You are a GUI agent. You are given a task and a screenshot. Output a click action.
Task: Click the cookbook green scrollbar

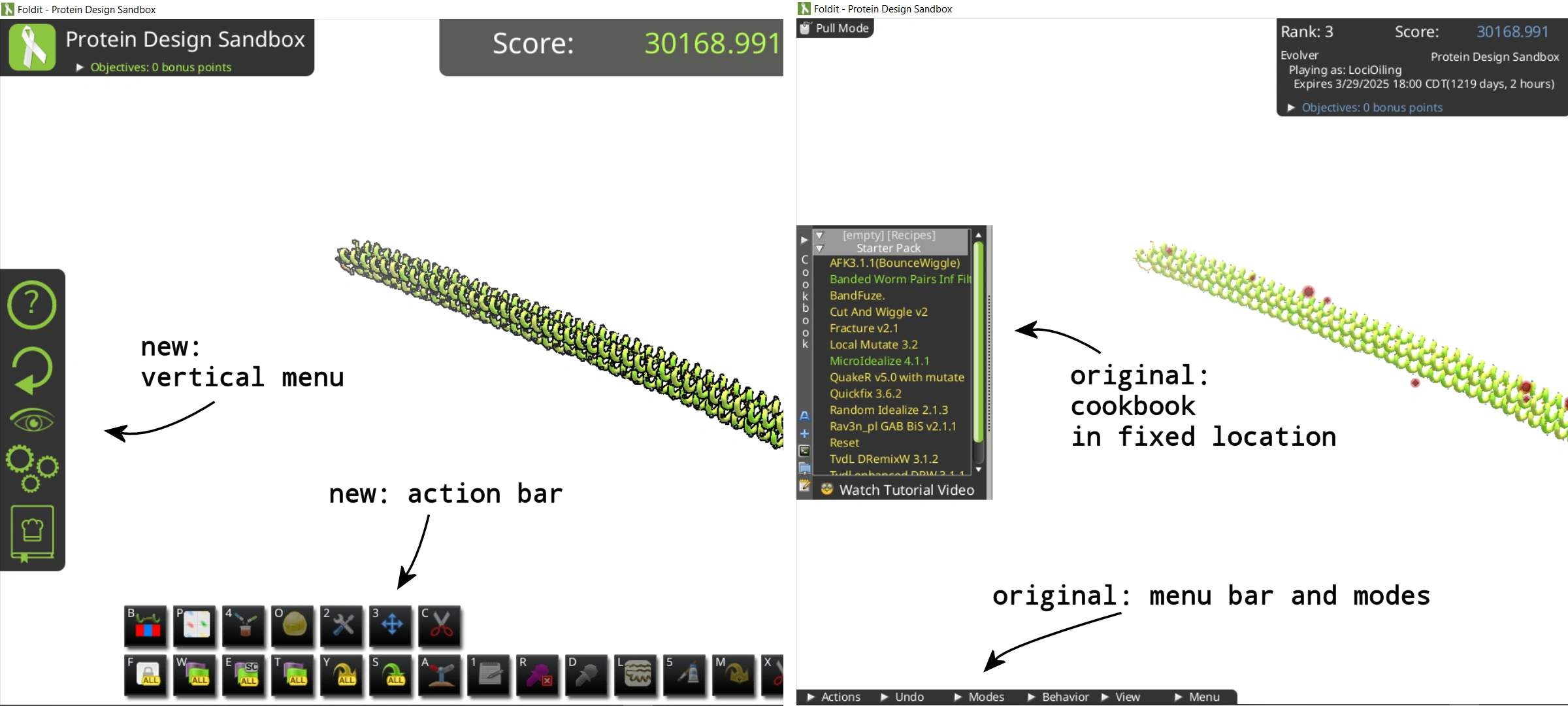[x=978, y=340]
